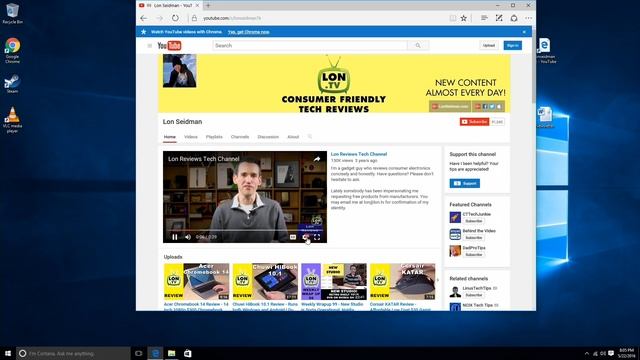Open the About tab
Screen dimensions: 640x360
[x=293, y=137]
